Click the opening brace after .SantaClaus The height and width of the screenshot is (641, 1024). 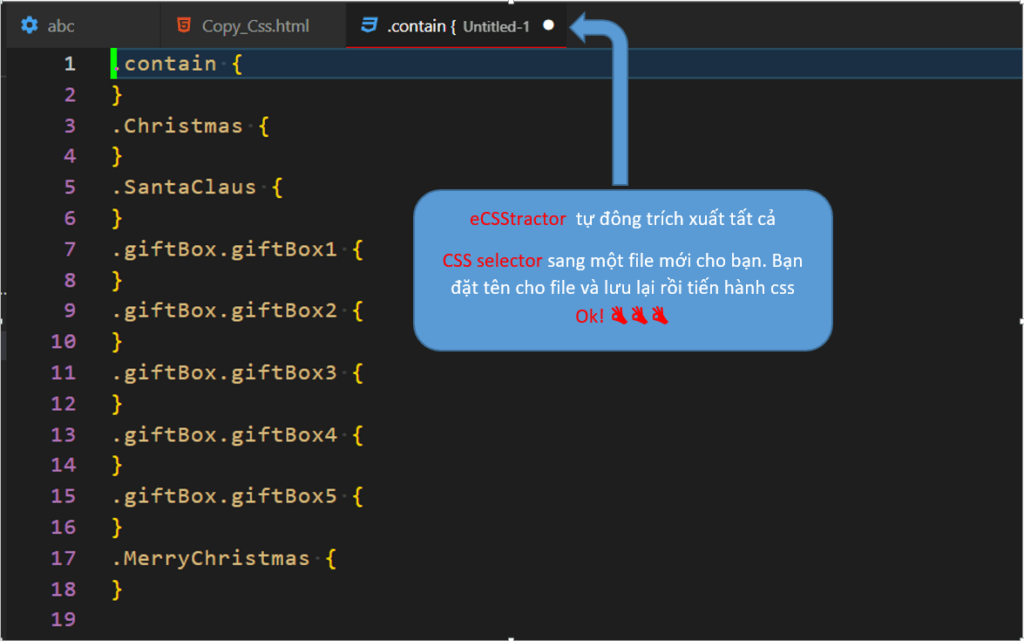pyautogui.click(x=277, y=188)
